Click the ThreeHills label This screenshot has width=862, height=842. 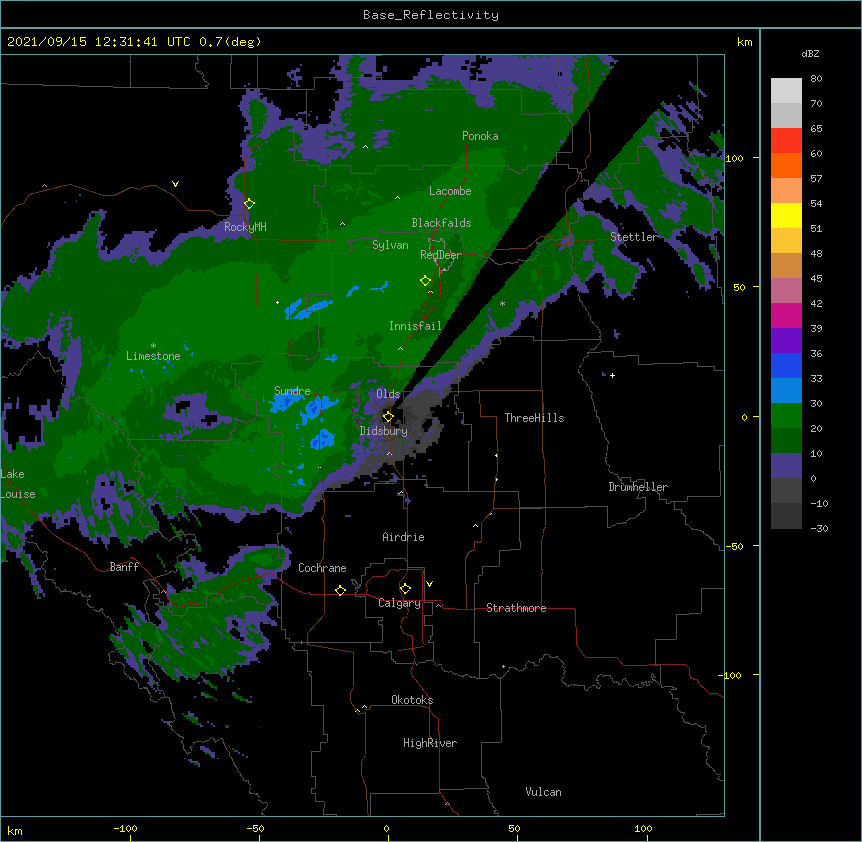point(534,418)
